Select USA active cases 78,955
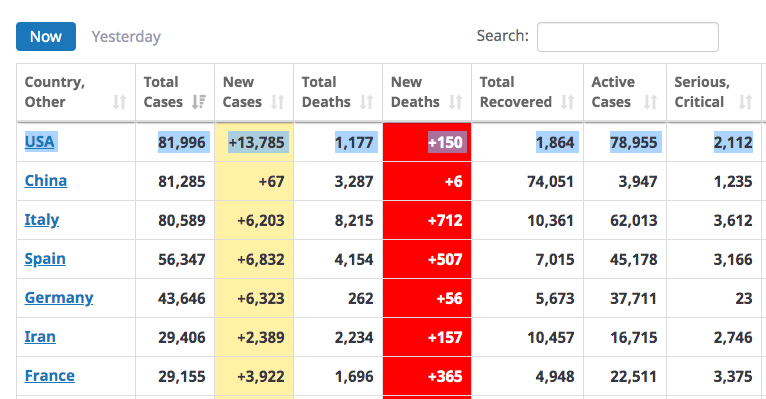This screenshot has height=399, width=766. tap(634, 142)
